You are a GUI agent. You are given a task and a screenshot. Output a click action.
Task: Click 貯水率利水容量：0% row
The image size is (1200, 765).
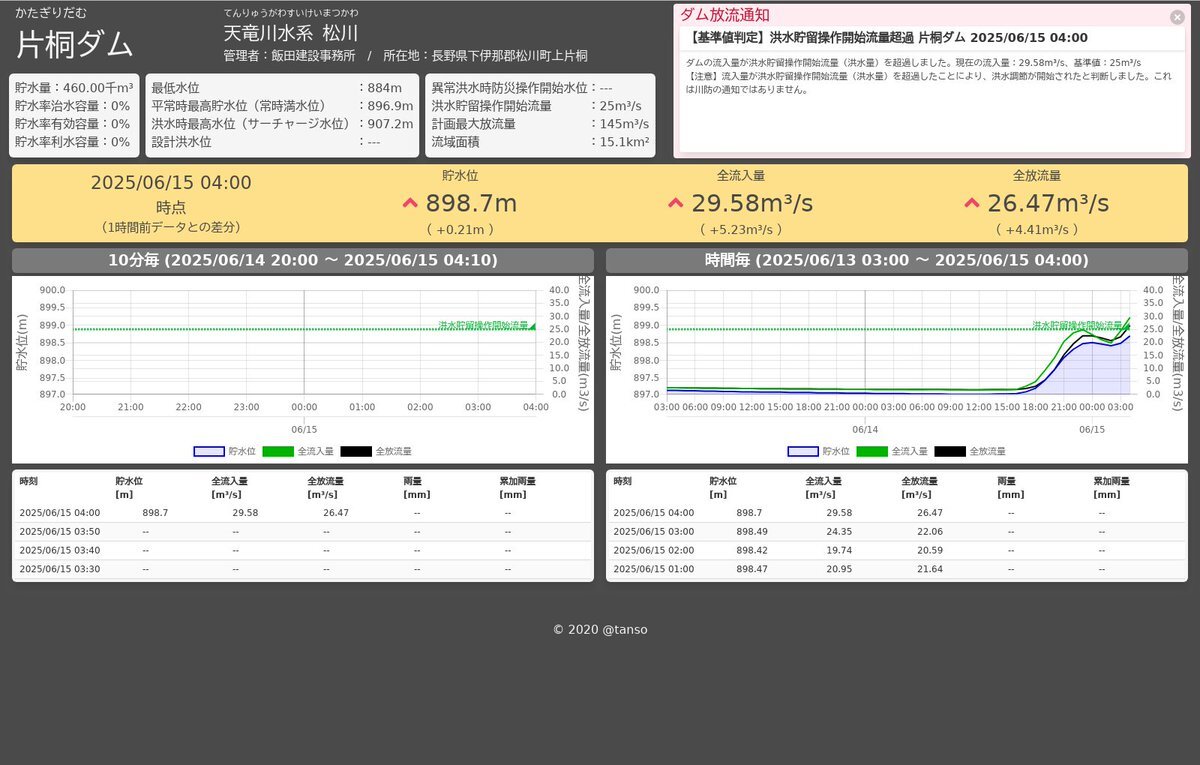point(73,142)
